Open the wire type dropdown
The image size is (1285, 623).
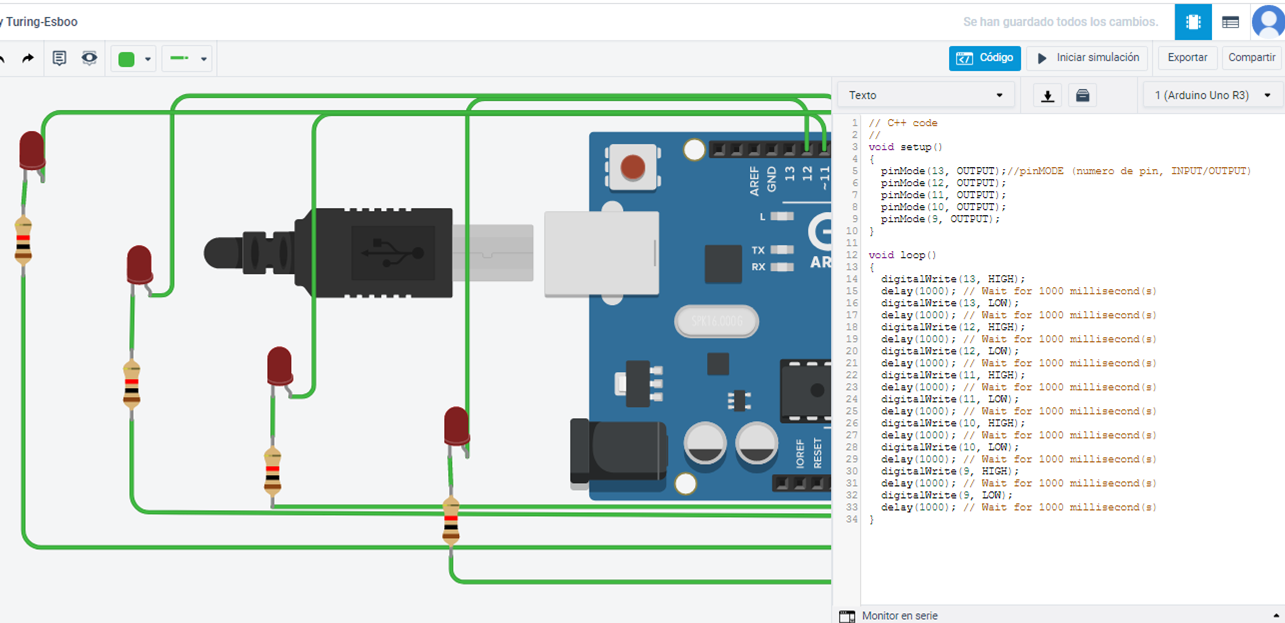point(188,59)
